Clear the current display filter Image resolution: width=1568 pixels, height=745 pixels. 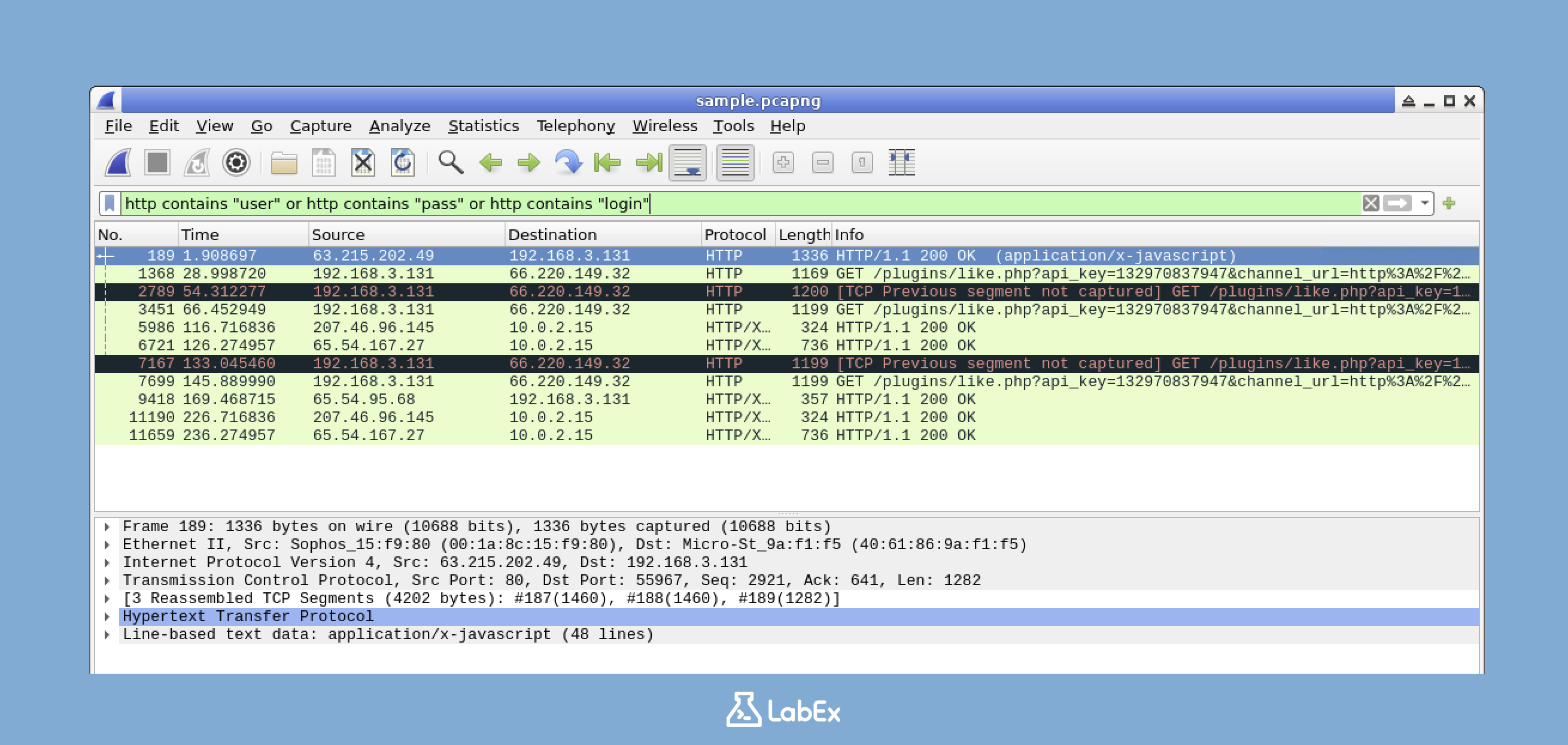point(1371,204)
